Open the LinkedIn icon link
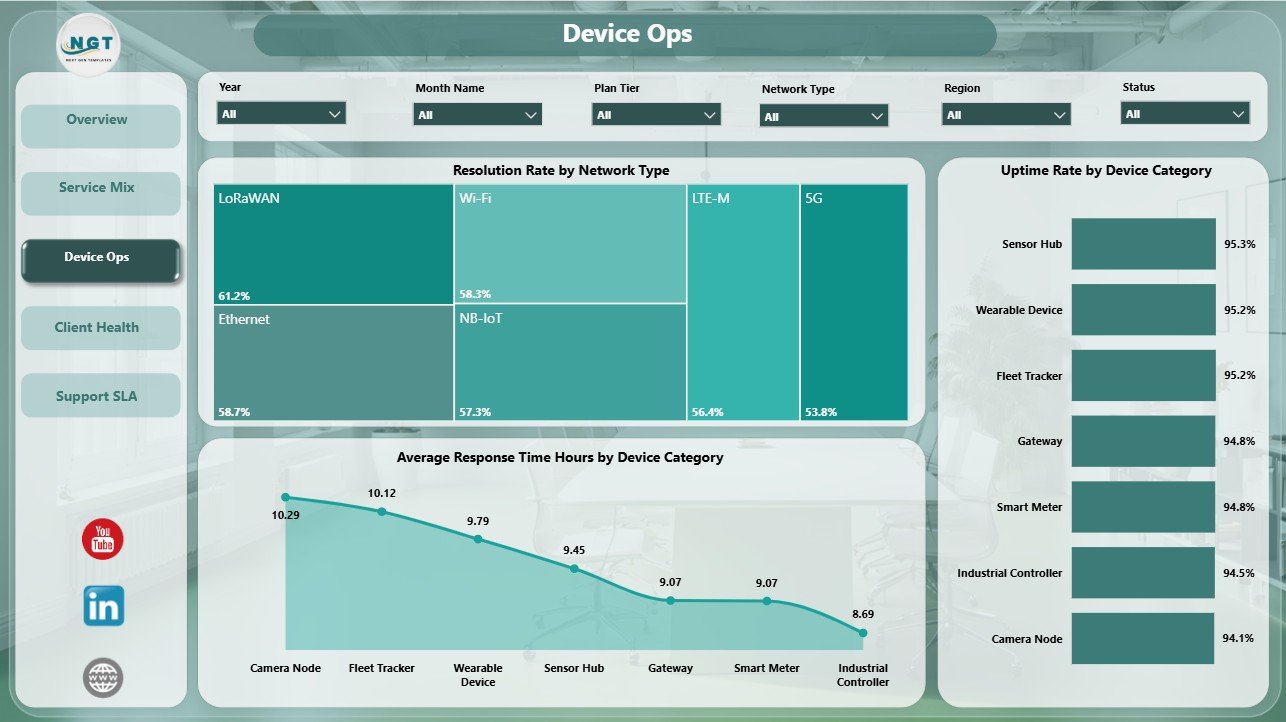 point(104,606)
